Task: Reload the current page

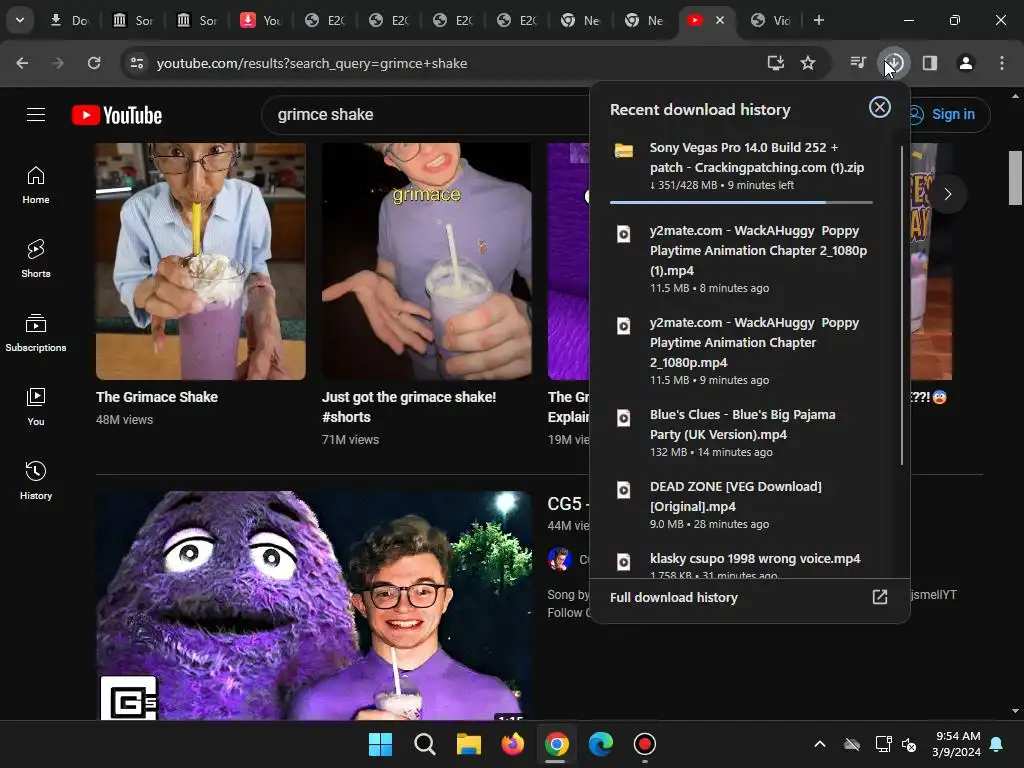Action: pos(94,63)
